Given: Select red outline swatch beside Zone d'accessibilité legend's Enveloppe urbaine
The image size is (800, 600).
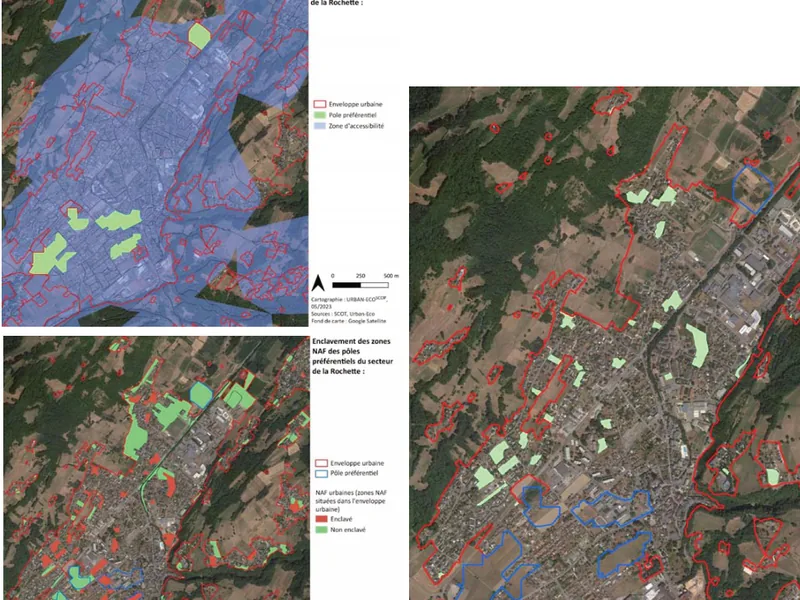Looking at the screenshot, I should tap(319, 104).
